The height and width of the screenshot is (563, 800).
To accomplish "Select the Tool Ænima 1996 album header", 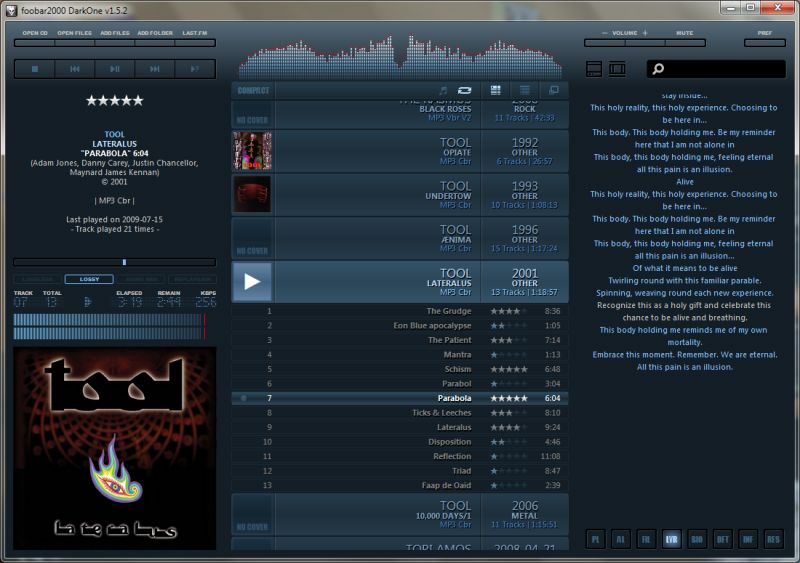I will point(400,238).
